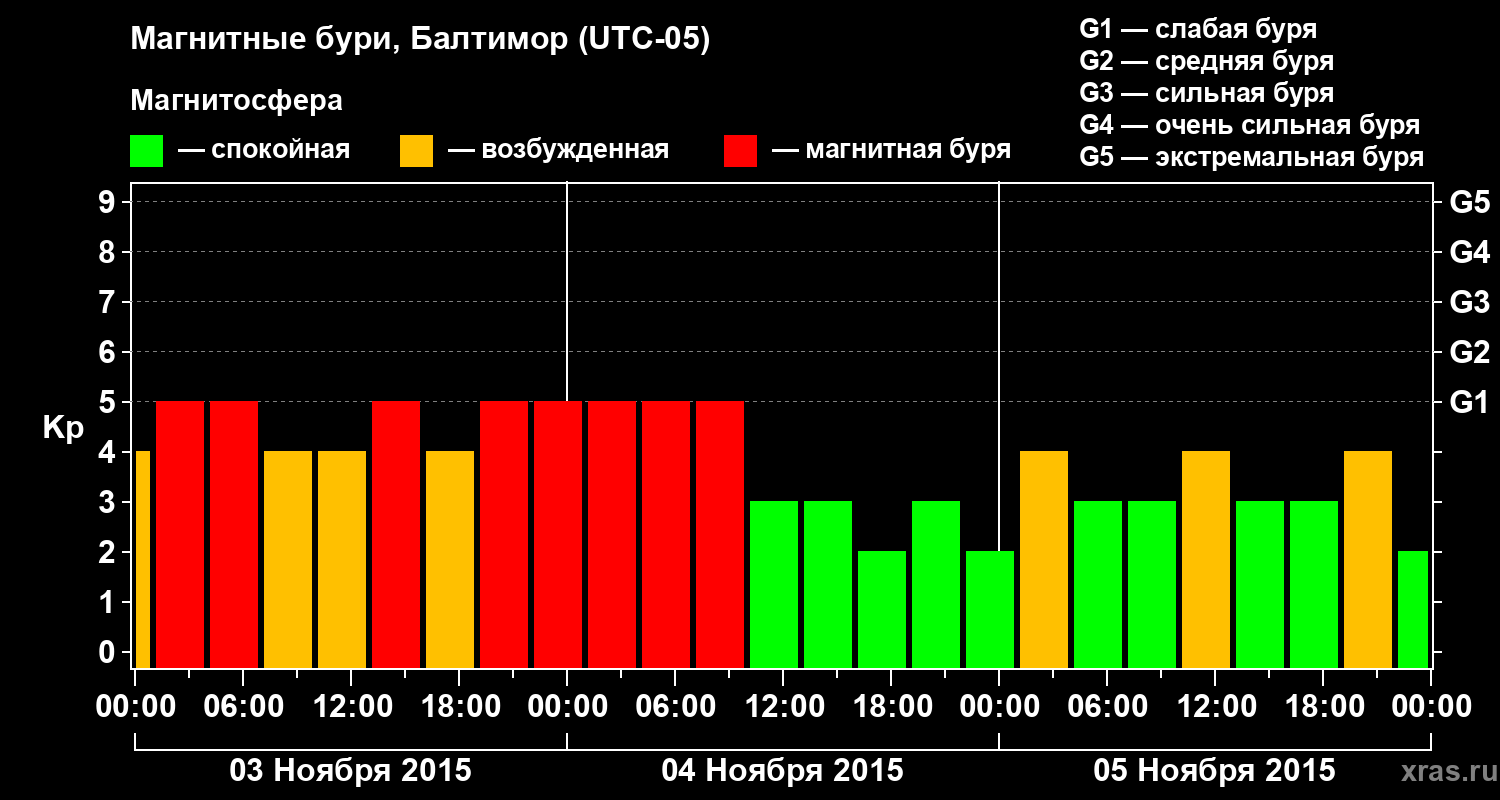The height and width of the screenshot is (800, 1500).
Task: Click the '— возбужденная' legend label
Action: click(x=558, y=151)
